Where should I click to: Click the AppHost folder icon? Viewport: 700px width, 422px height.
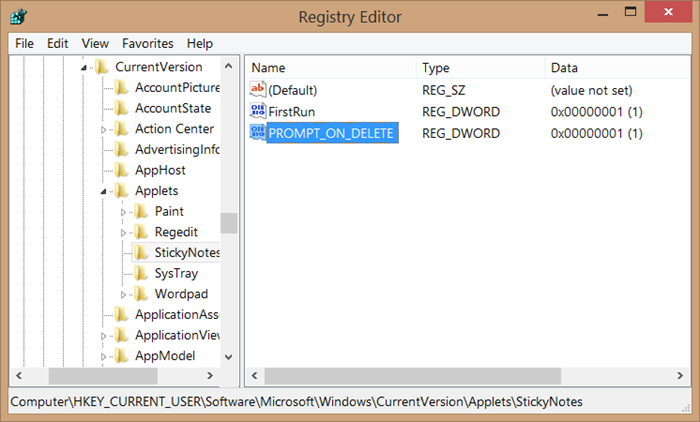(120, 170)
